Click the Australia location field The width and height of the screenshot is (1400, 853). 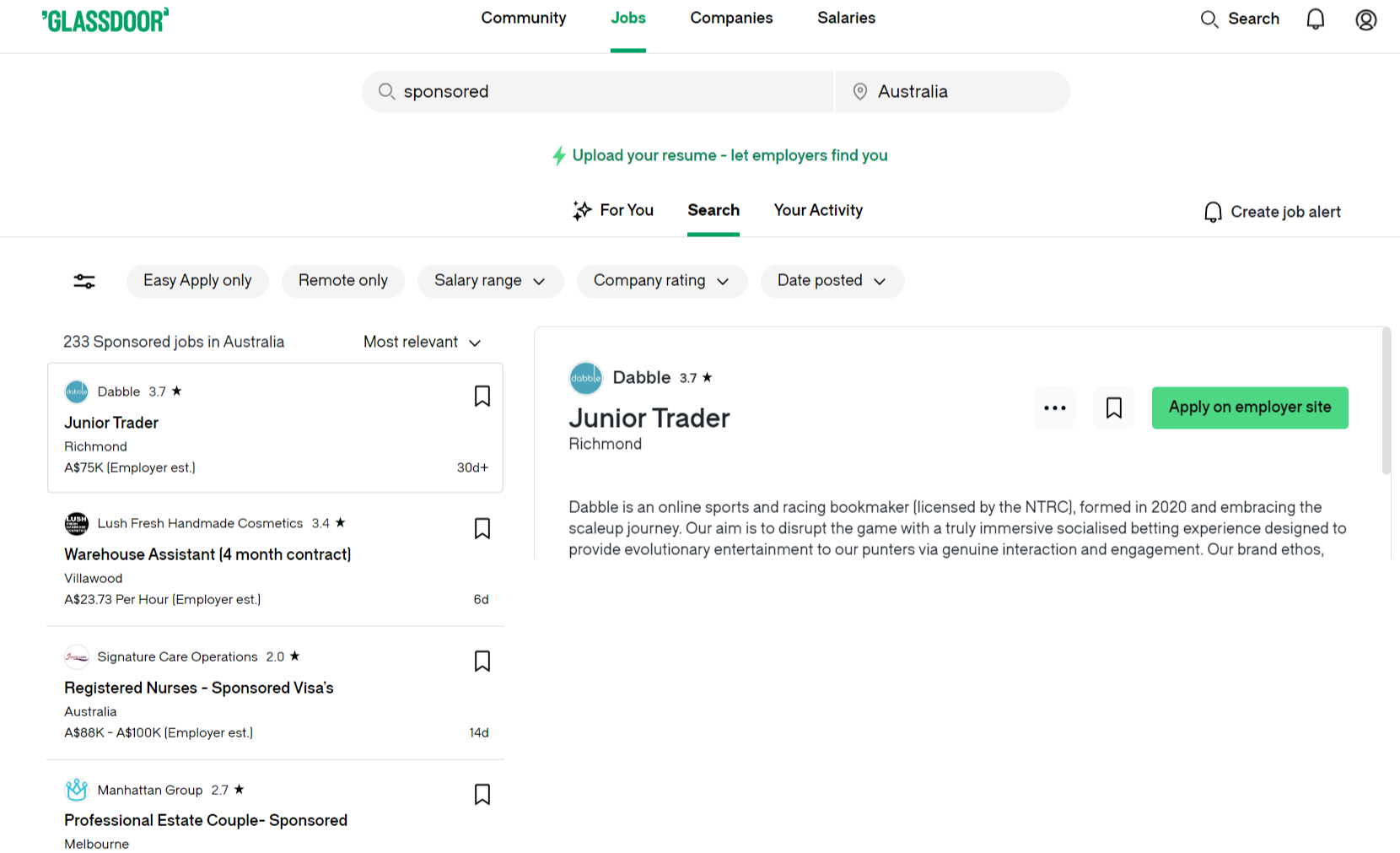pos(953,91)
